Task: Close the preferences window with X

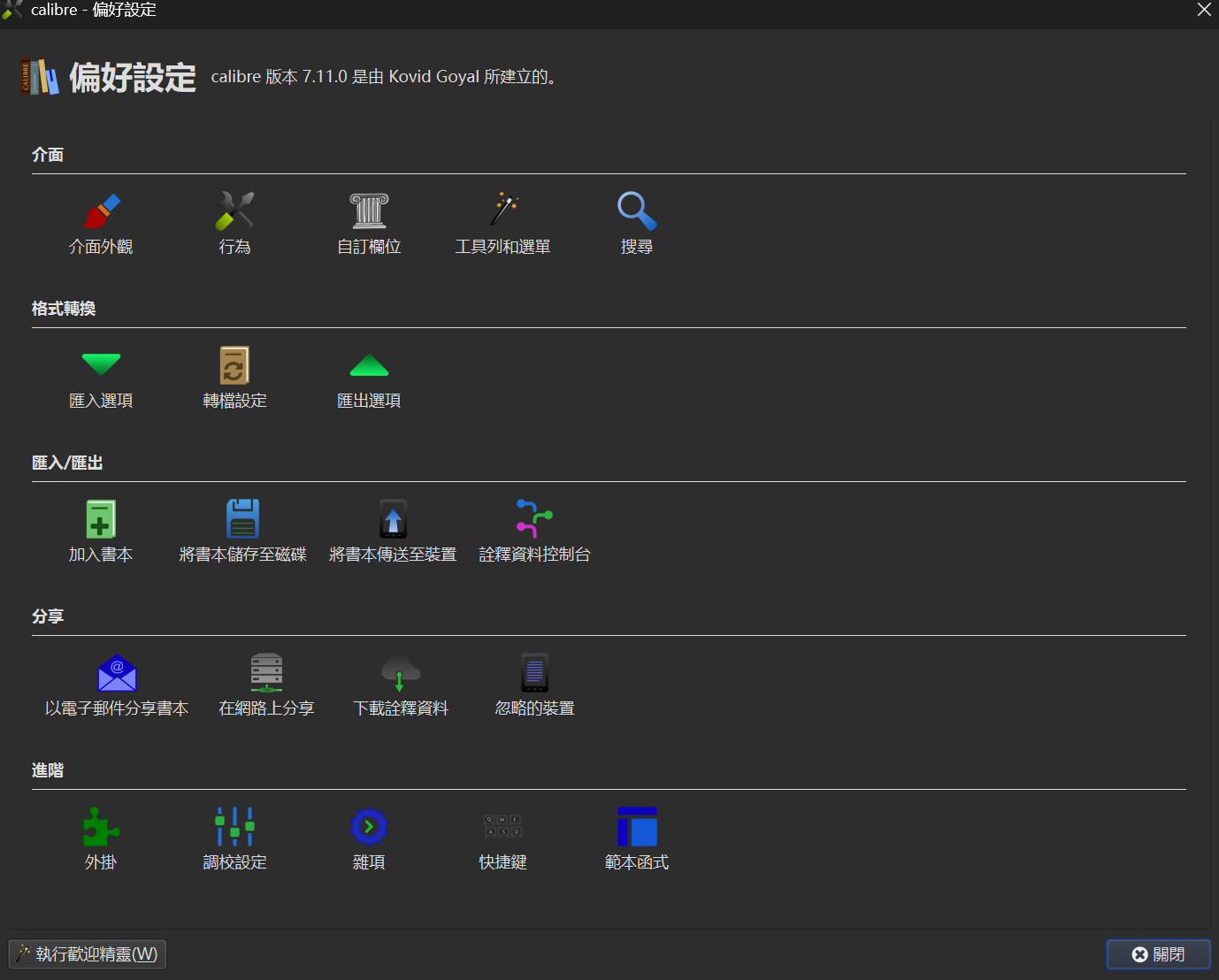Action: pos(1204,10)
